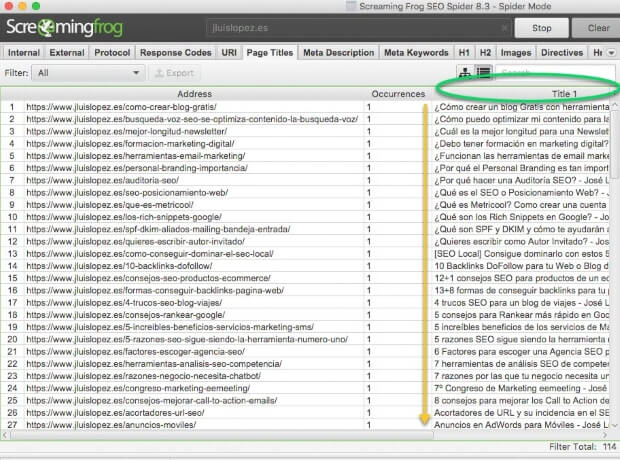The height and width of the screenshot is (460, 620).
Task: Open the Meta Keywords tab
Action: pyautogui.click(x=416, y=53)
